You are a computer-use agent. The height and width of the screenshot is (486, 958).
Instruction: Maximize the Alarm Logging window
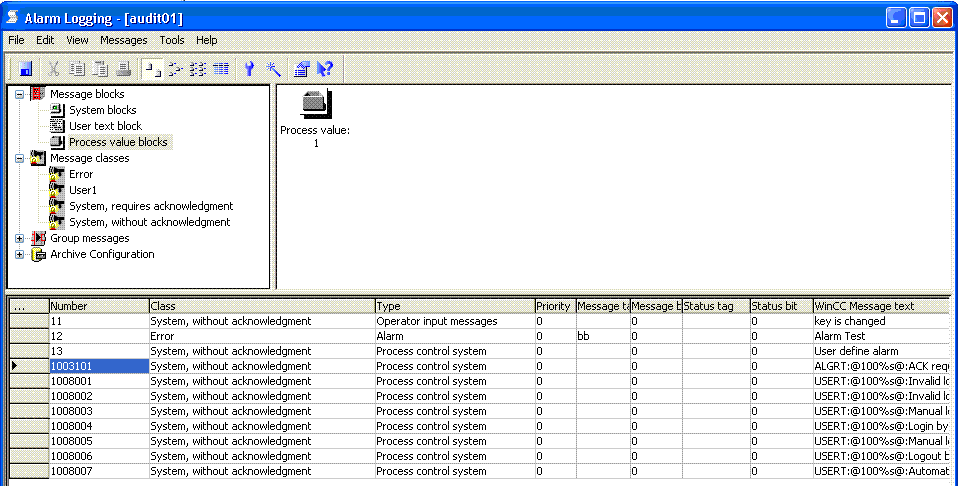[919, 18]
